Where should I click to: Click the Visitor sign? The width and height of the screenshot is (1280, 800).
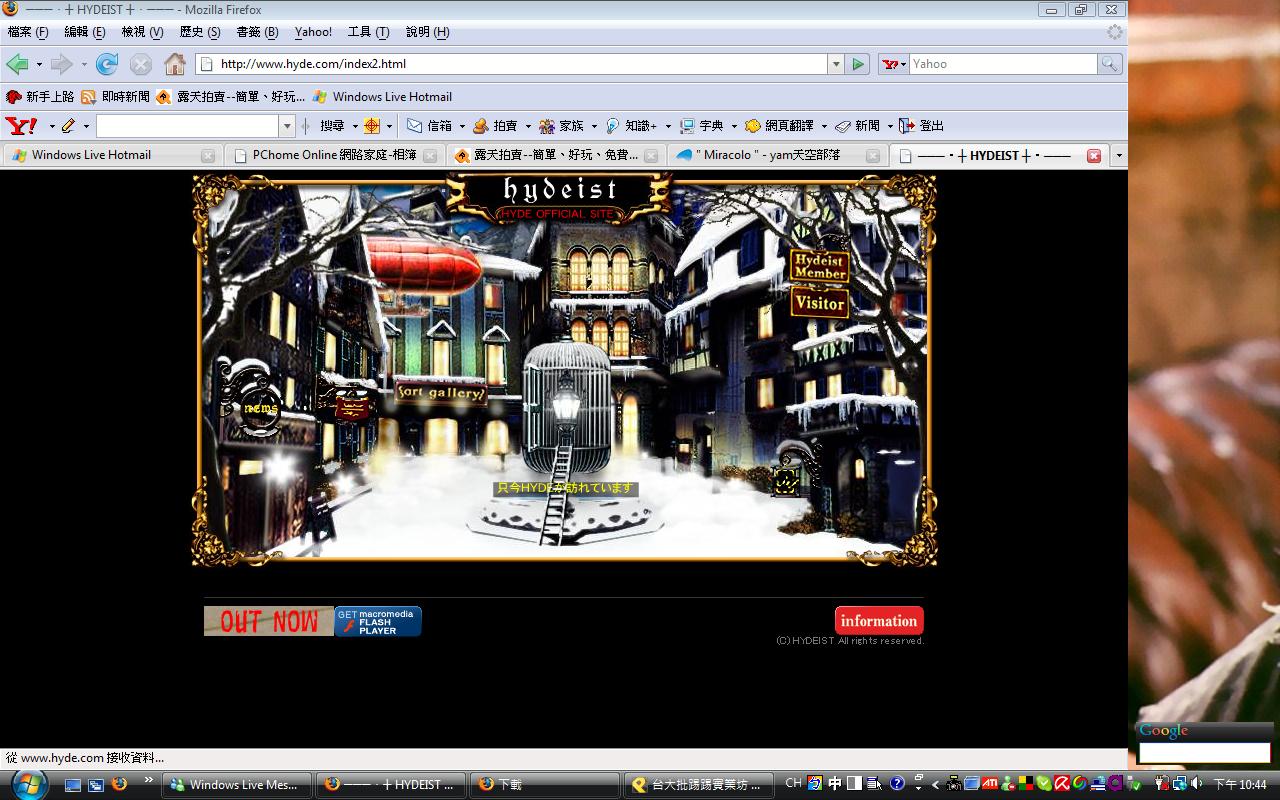(x=820, y=303)
